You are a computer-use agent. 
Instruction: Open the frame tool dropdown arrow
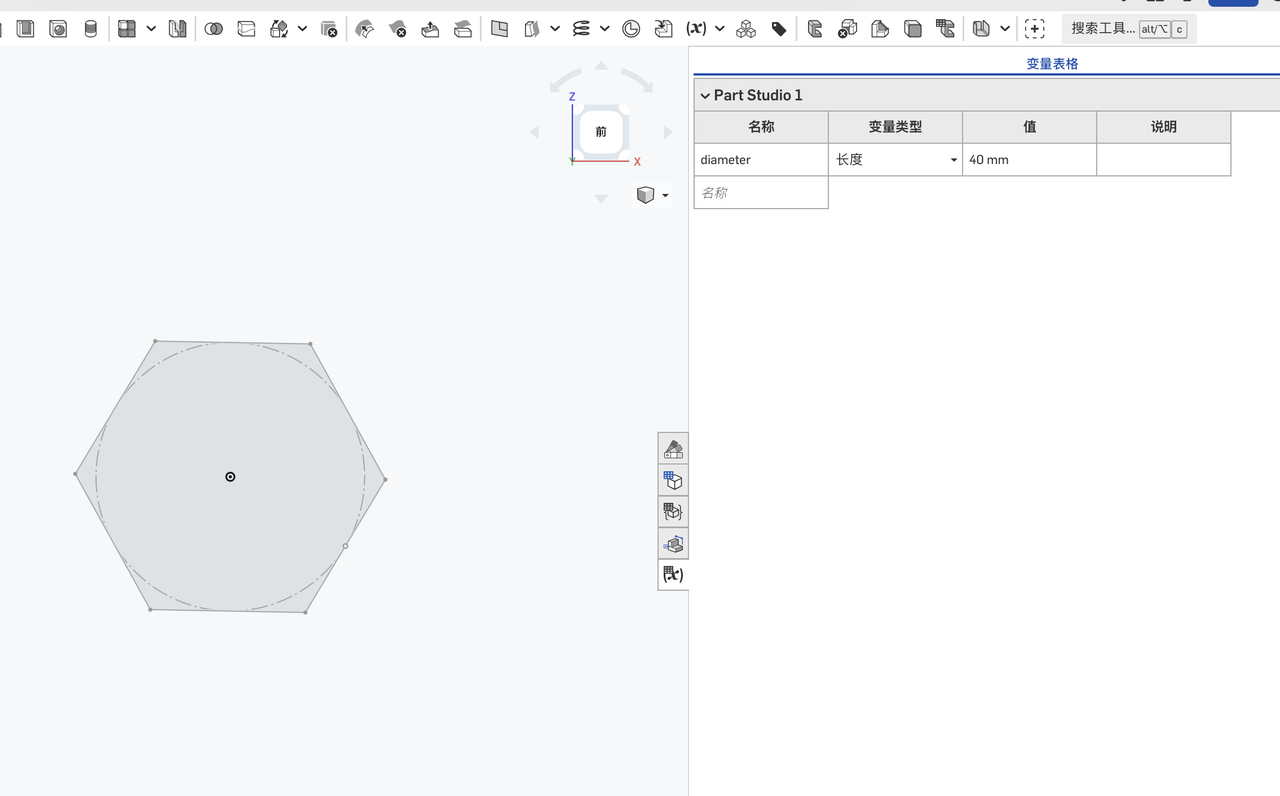[x=1005, y=29]
